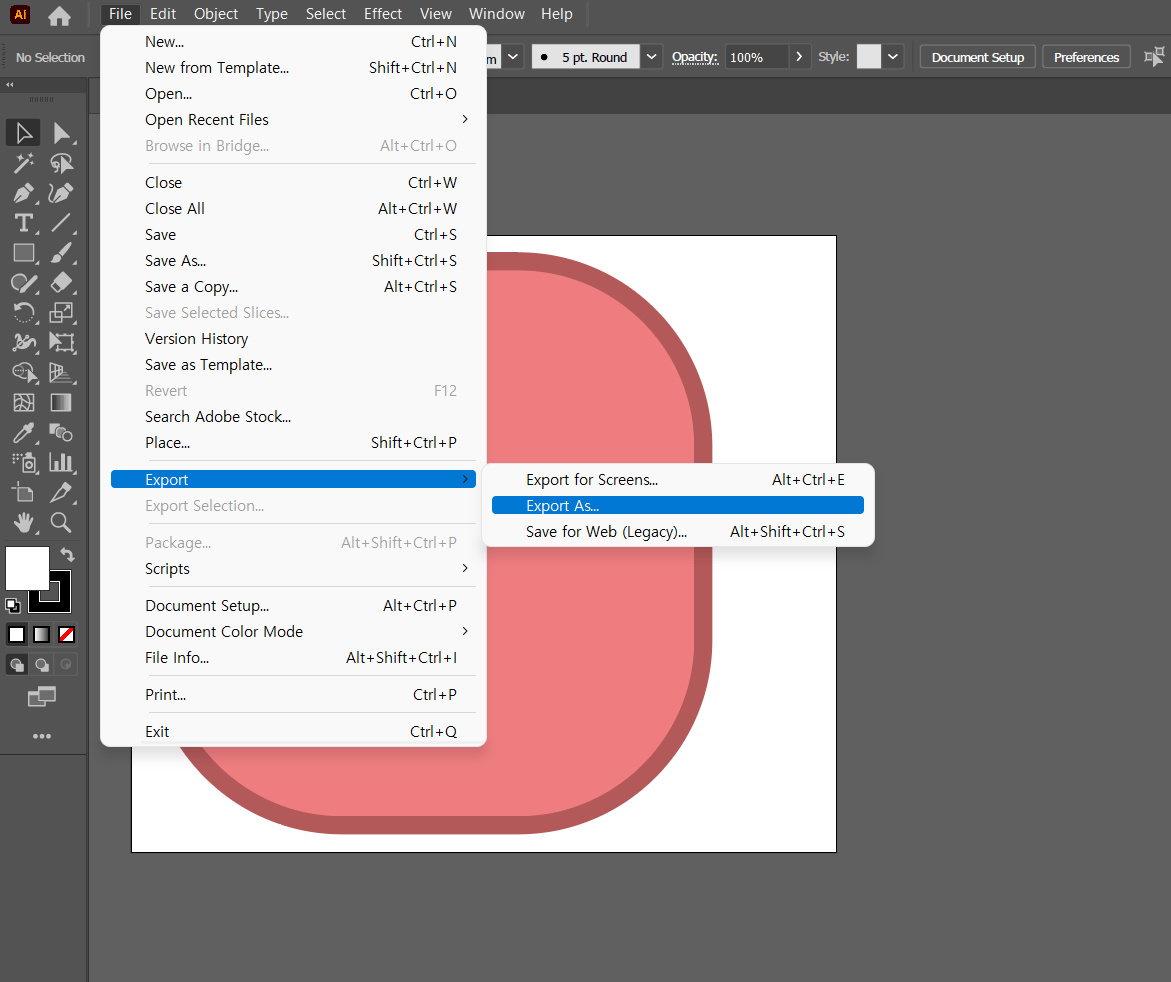This screenshot has height=982, width=1171.
Task: Open the Object menu
Action: coord(216,14)
